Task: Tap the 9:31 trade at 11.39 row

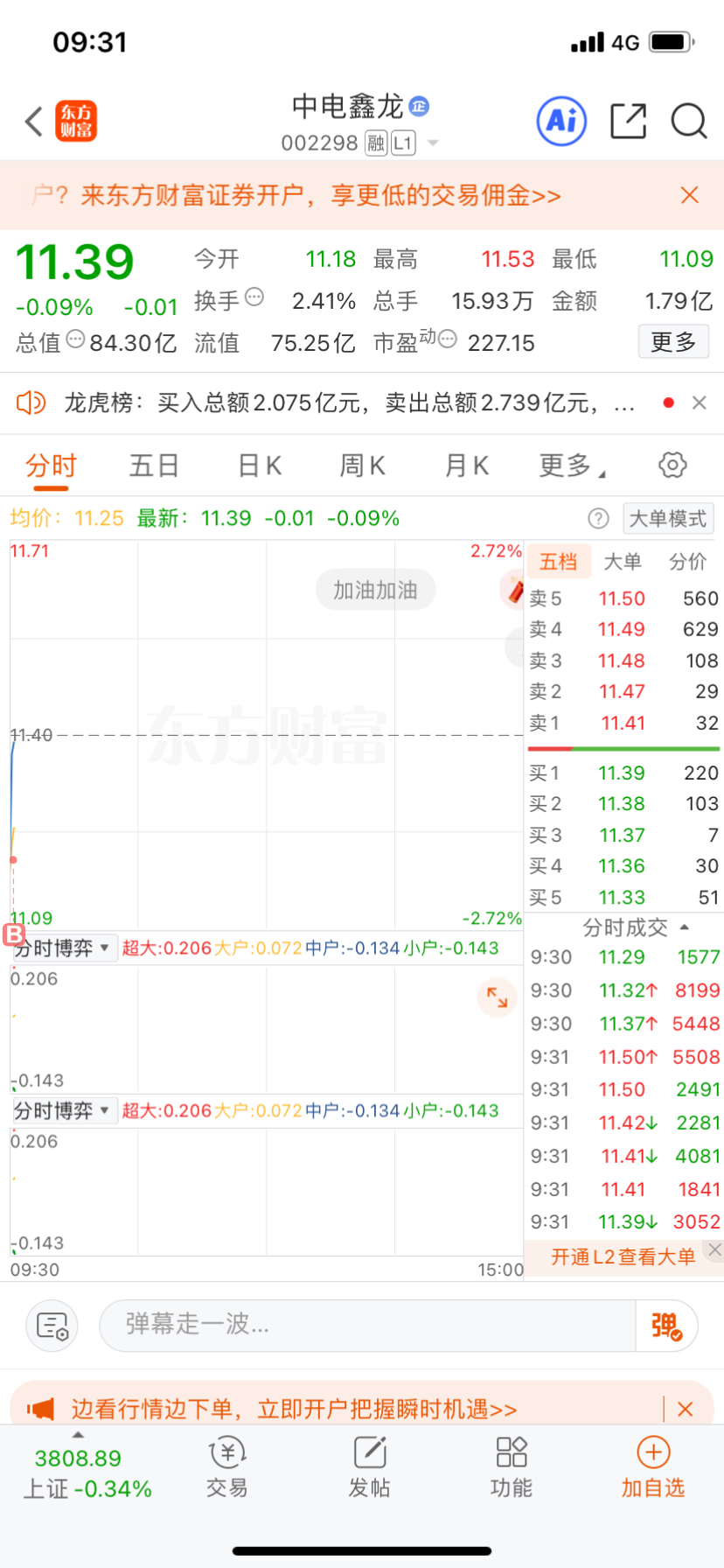Action: pyautogui.click(x=623, y=1221)
